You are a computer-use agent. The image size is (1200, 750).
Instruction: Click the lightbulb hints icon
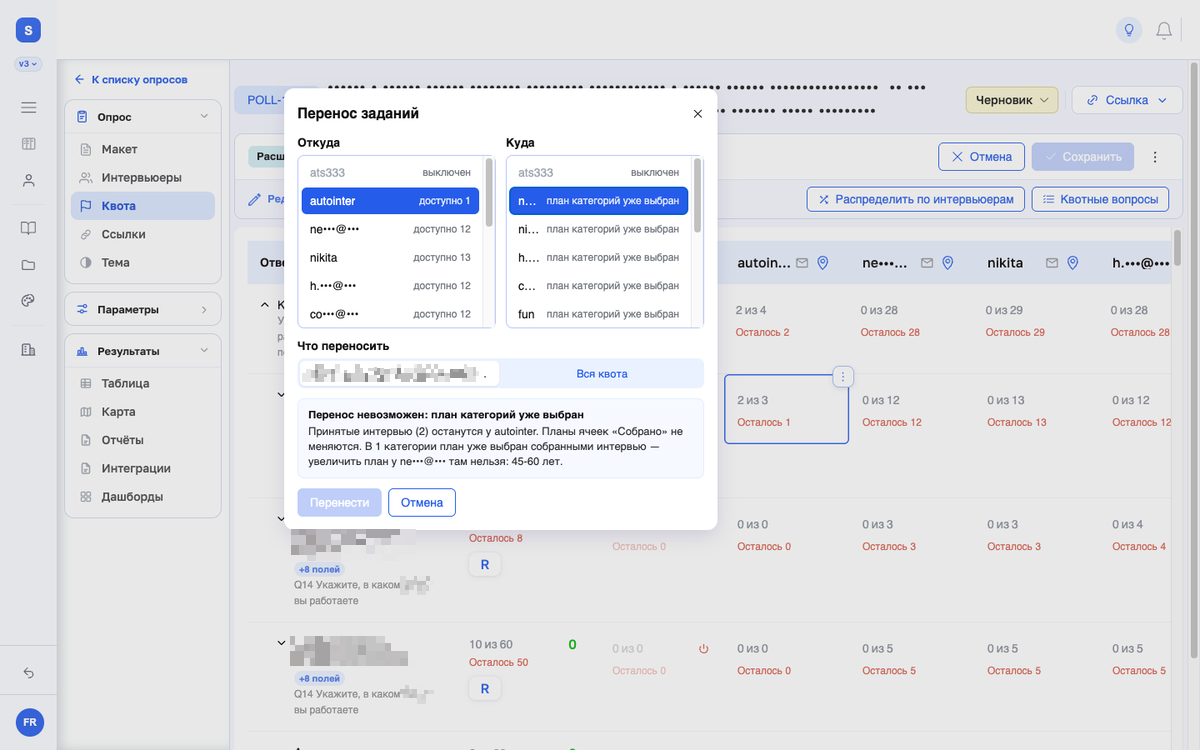click(1129, 30)
